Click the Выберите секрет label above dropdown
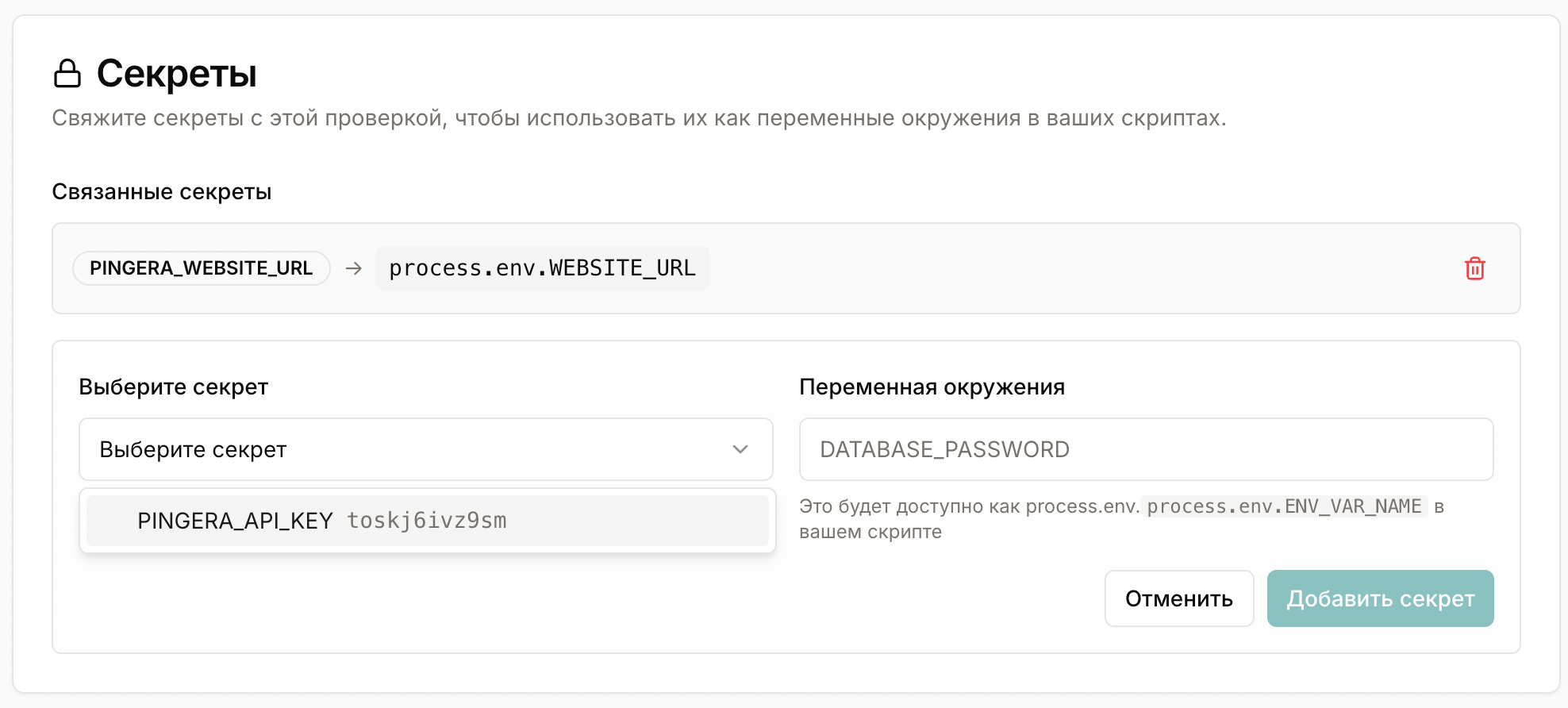 (173, 387)
